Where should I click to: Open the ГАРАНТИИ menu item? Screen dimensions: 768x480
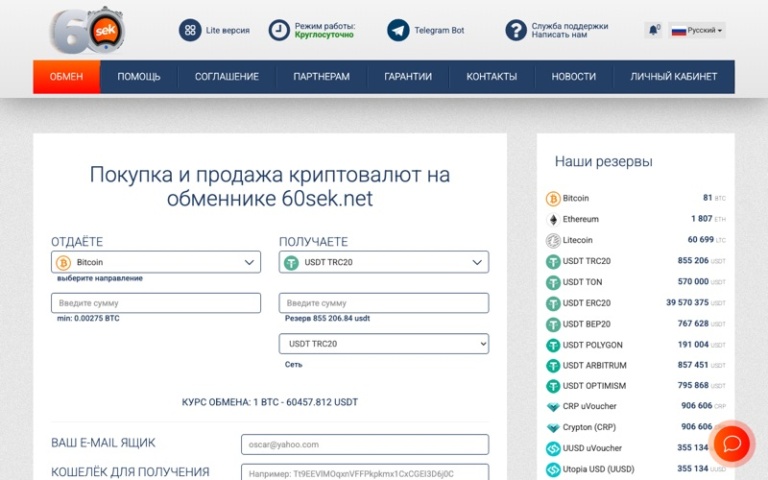[408, 77]
